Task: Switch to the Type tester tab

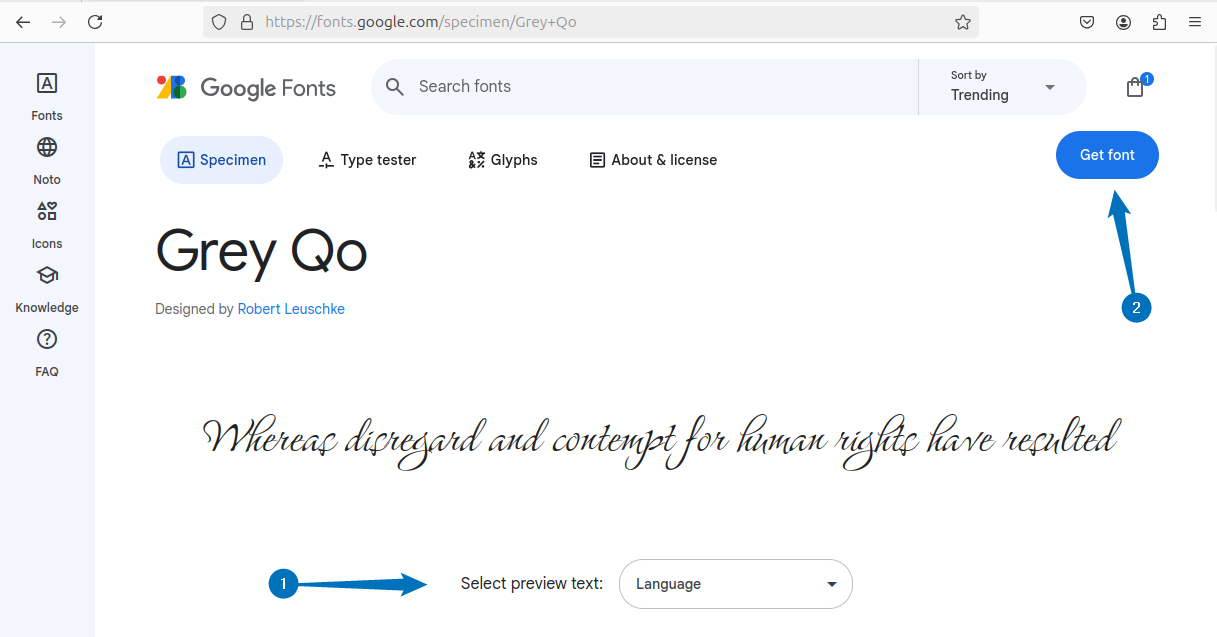Action: click(366, 159)
